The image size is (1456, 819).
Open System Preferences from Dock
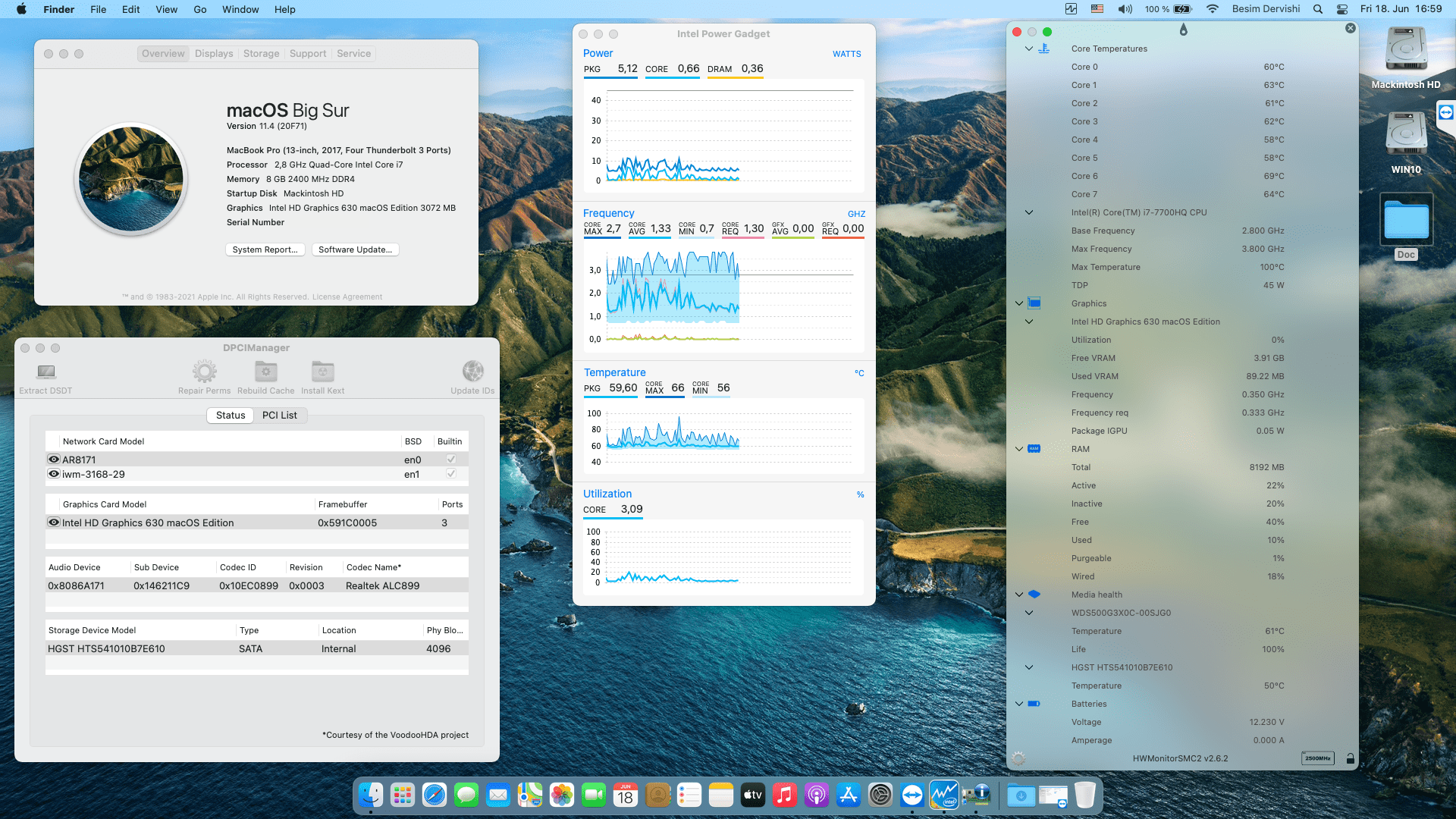[880, 795]
